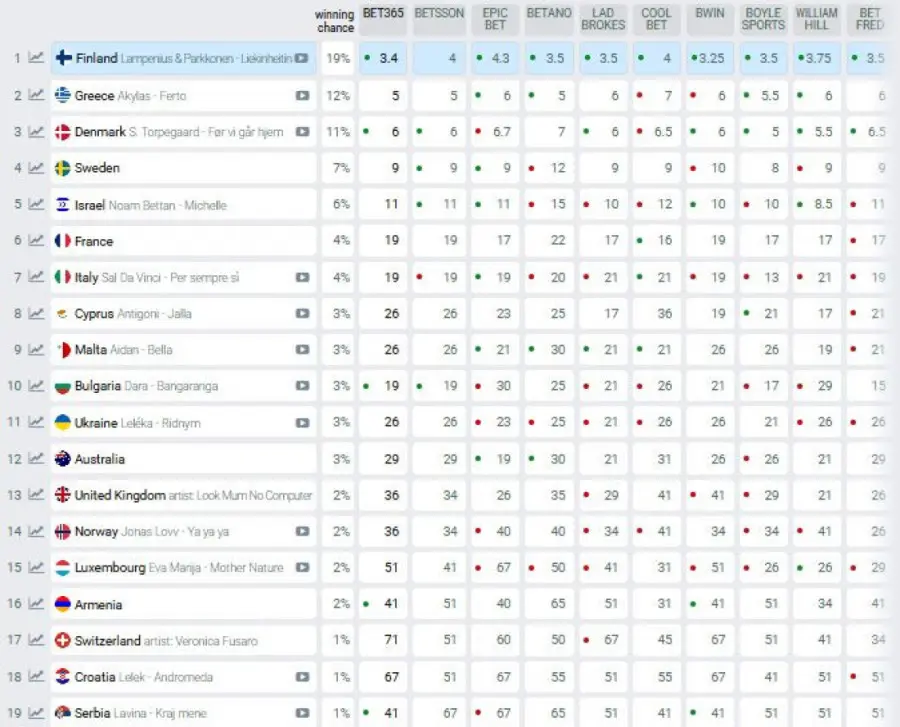The image size is (900, 727).
Task: Click the video icon in Greece's row
Action: click(x=302, y=96)
